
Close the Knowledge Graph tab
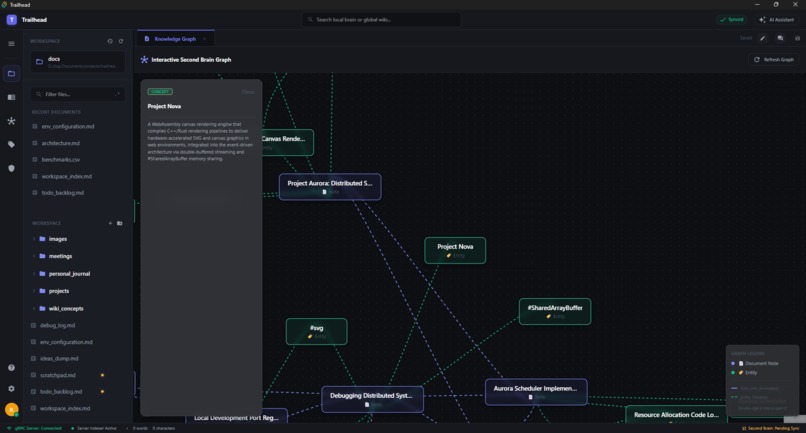click(x=205, y=39)
